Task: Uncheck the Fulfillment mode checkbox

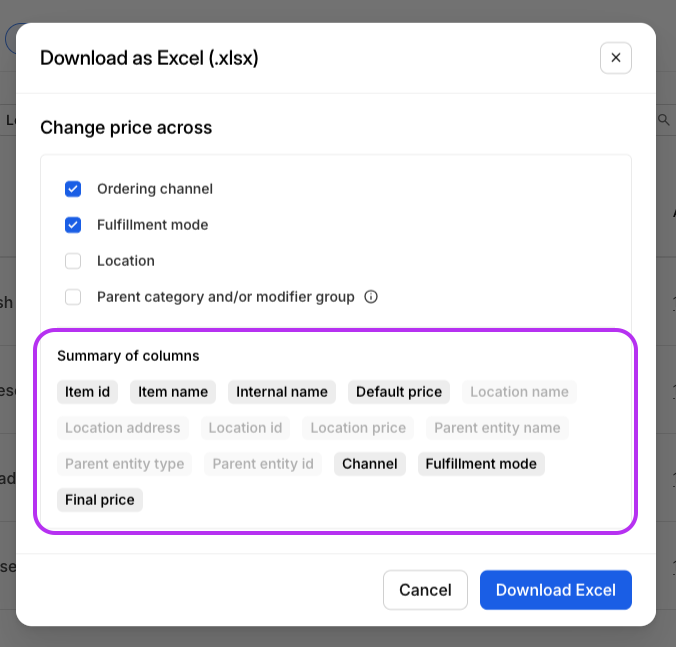Action: pyautogui.click(x=73, y=225)
